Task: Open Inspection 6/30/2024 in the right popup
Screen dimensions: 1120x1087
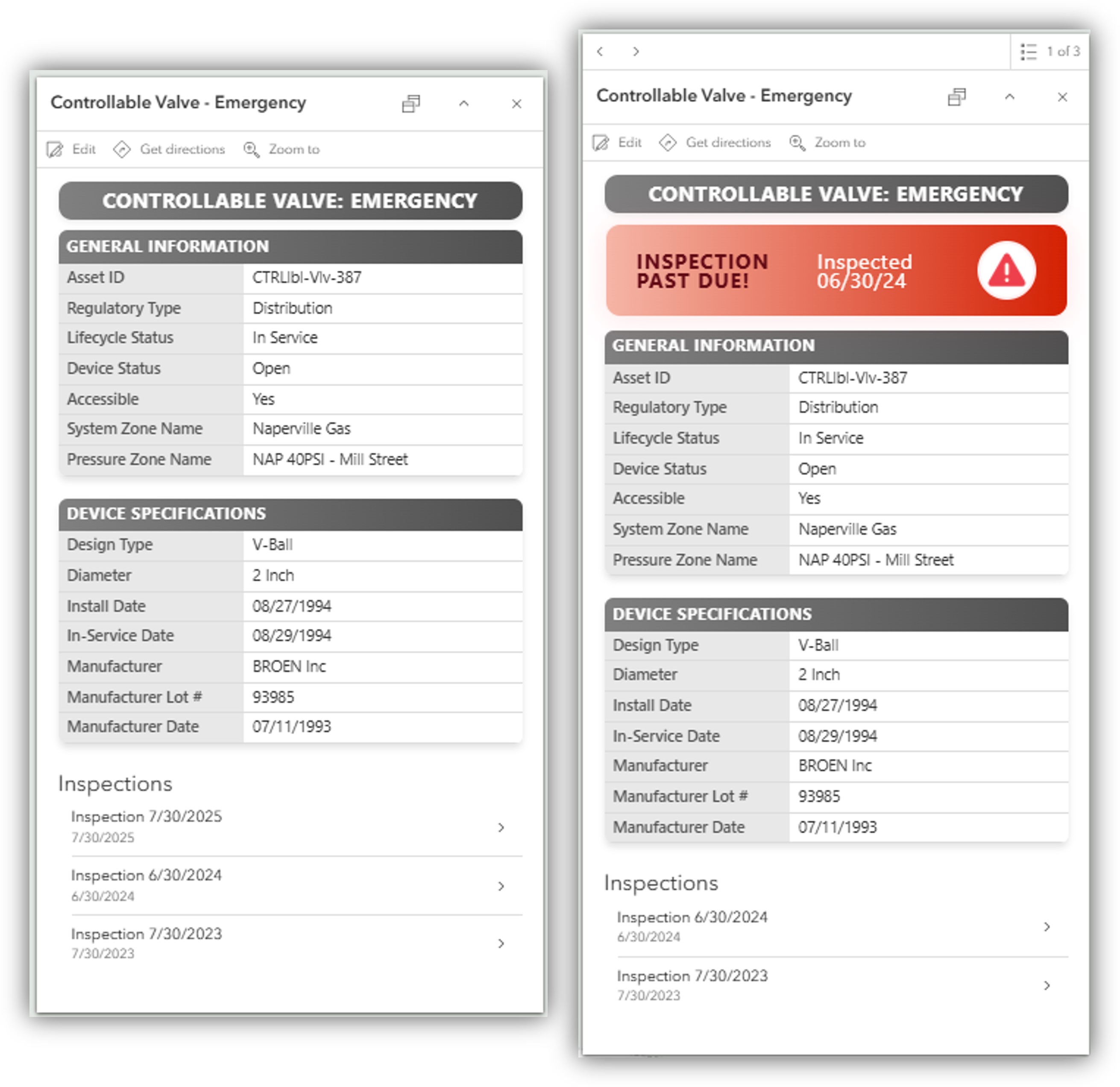Action: point(842,927)
